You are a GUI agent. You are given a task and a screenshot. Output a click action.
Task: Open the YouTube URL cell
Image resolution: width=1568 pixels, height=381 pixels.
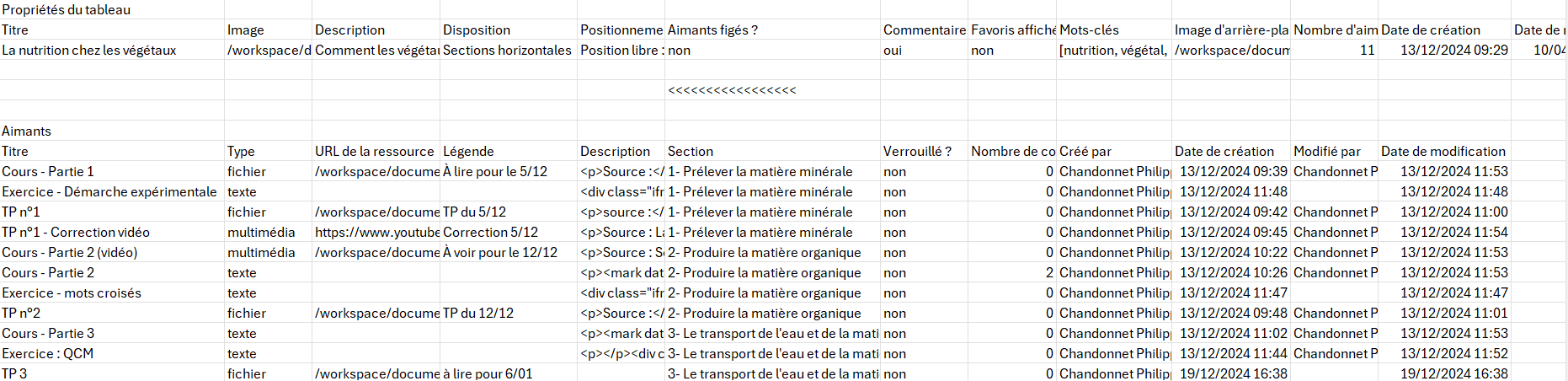pos(376,233)
